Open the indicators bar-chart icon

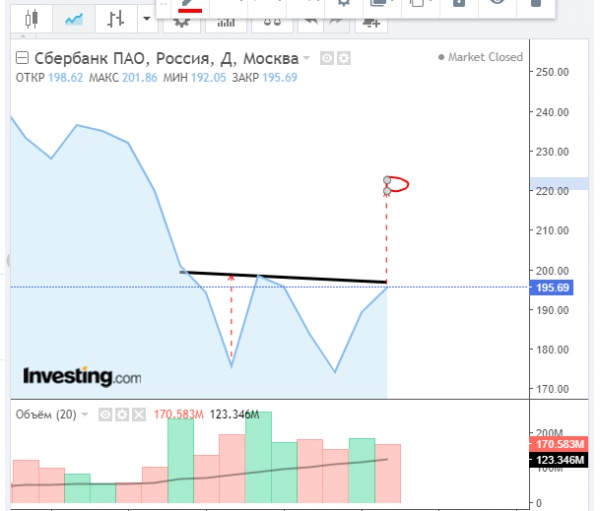point(226,24)
